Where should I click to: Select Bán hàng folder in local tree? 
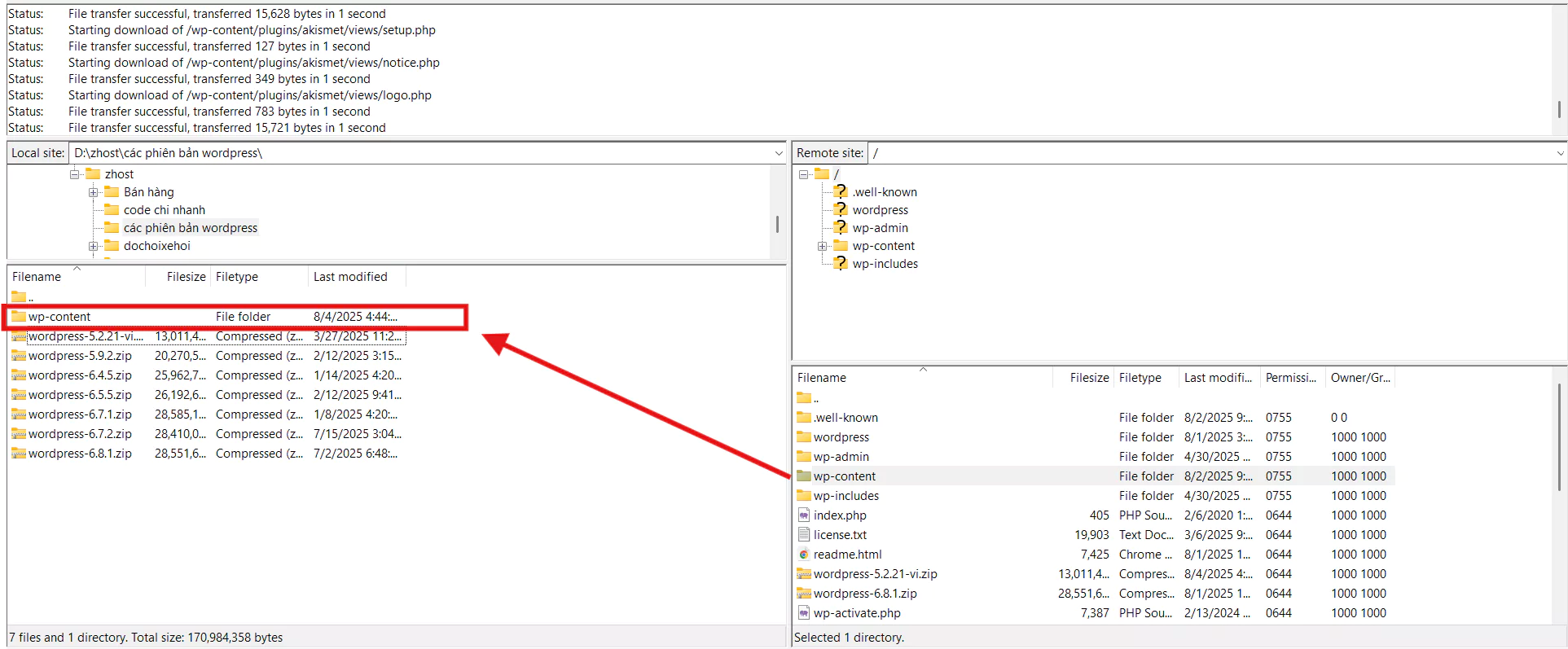point(148,192)
